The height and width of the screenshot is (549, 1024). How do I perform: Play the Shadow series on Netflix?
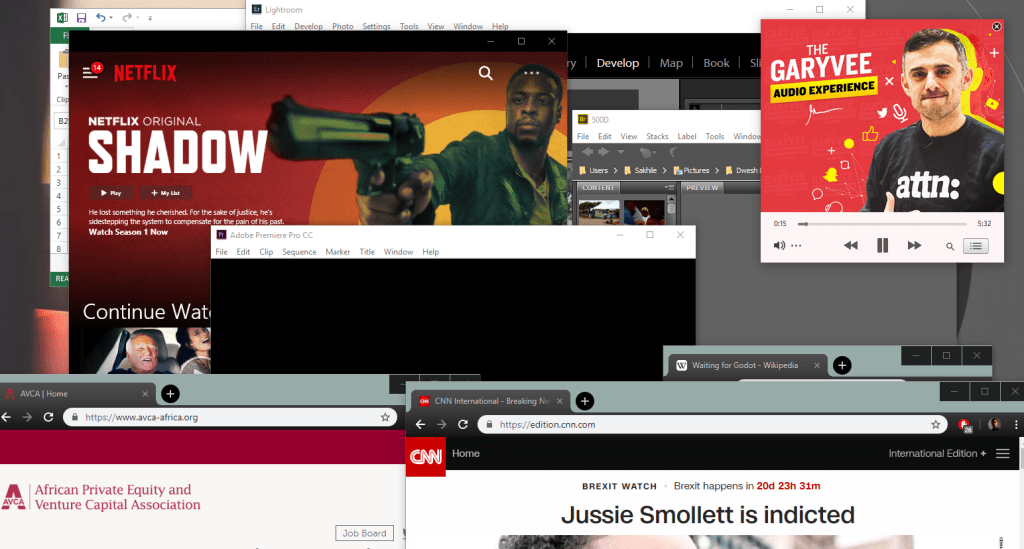pyautogui.click(x=110, y=193)
